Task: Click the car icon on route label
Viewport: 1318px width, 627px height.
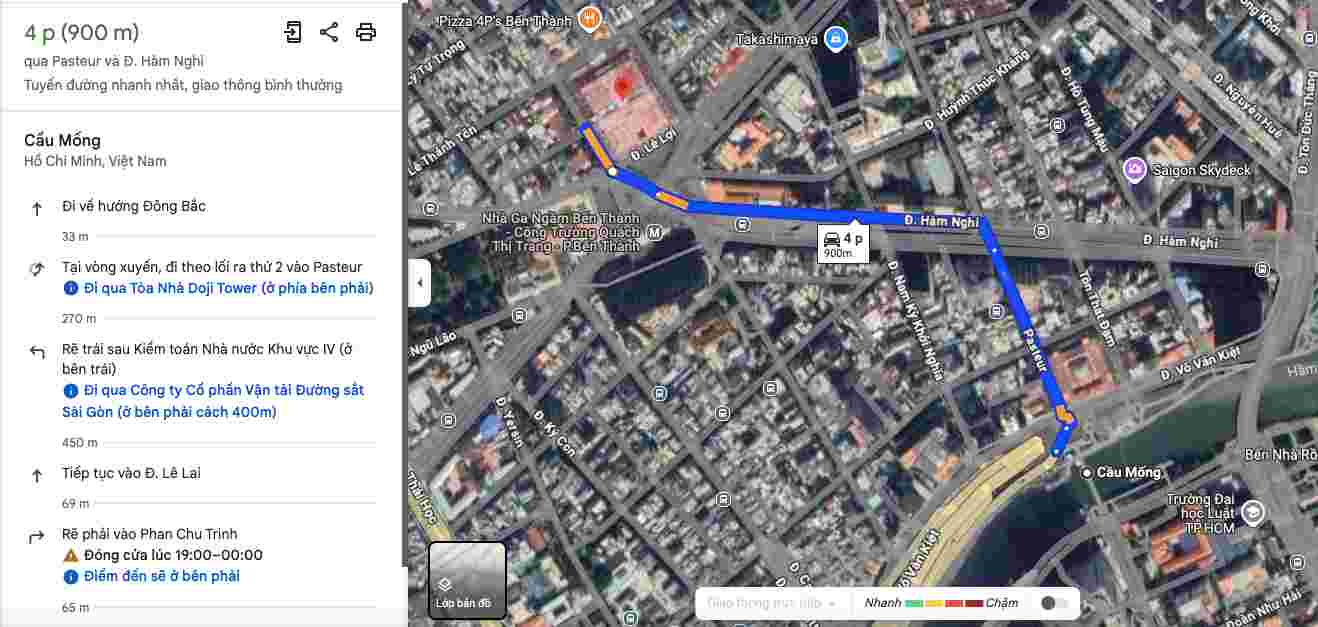Action: point(832,239)
